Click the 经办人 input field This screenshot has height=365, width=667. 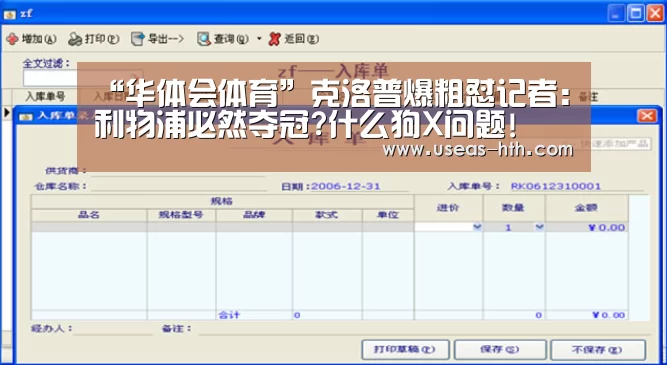(x=113, y=329)
